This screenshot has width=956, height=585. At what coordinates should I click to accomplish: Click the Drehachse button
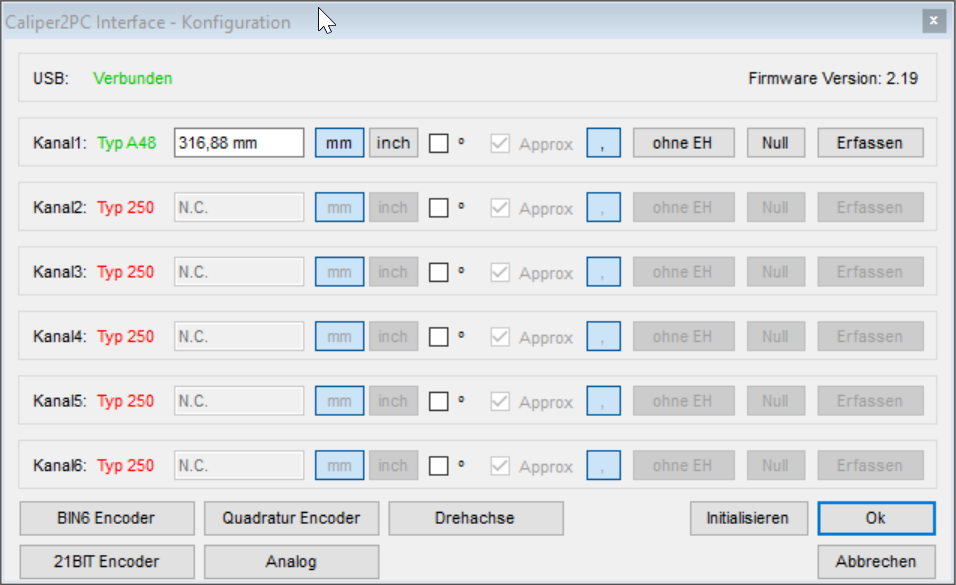[x=475, y=518]
